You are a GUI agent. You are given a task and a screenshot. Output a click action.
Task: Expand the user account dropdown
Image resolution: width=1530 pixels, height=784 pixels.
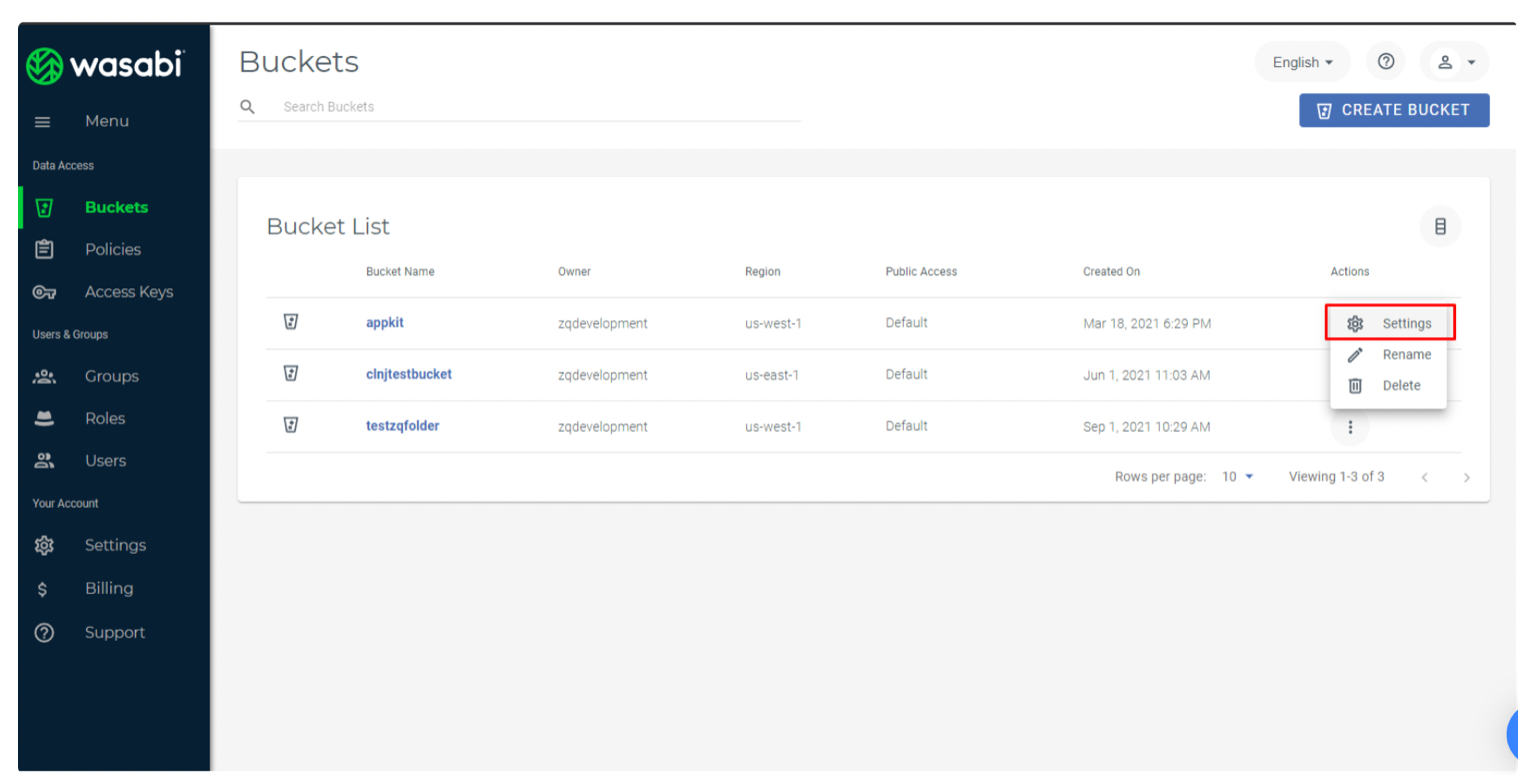[1455, 62]
